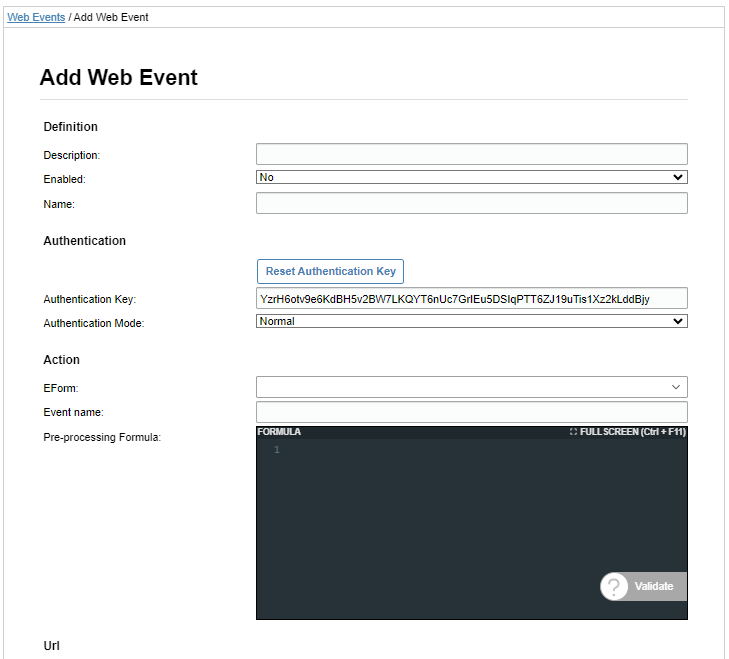Click the Url section heading
Image resolution: width=729 pixels, height=659 pixels.
52,646
